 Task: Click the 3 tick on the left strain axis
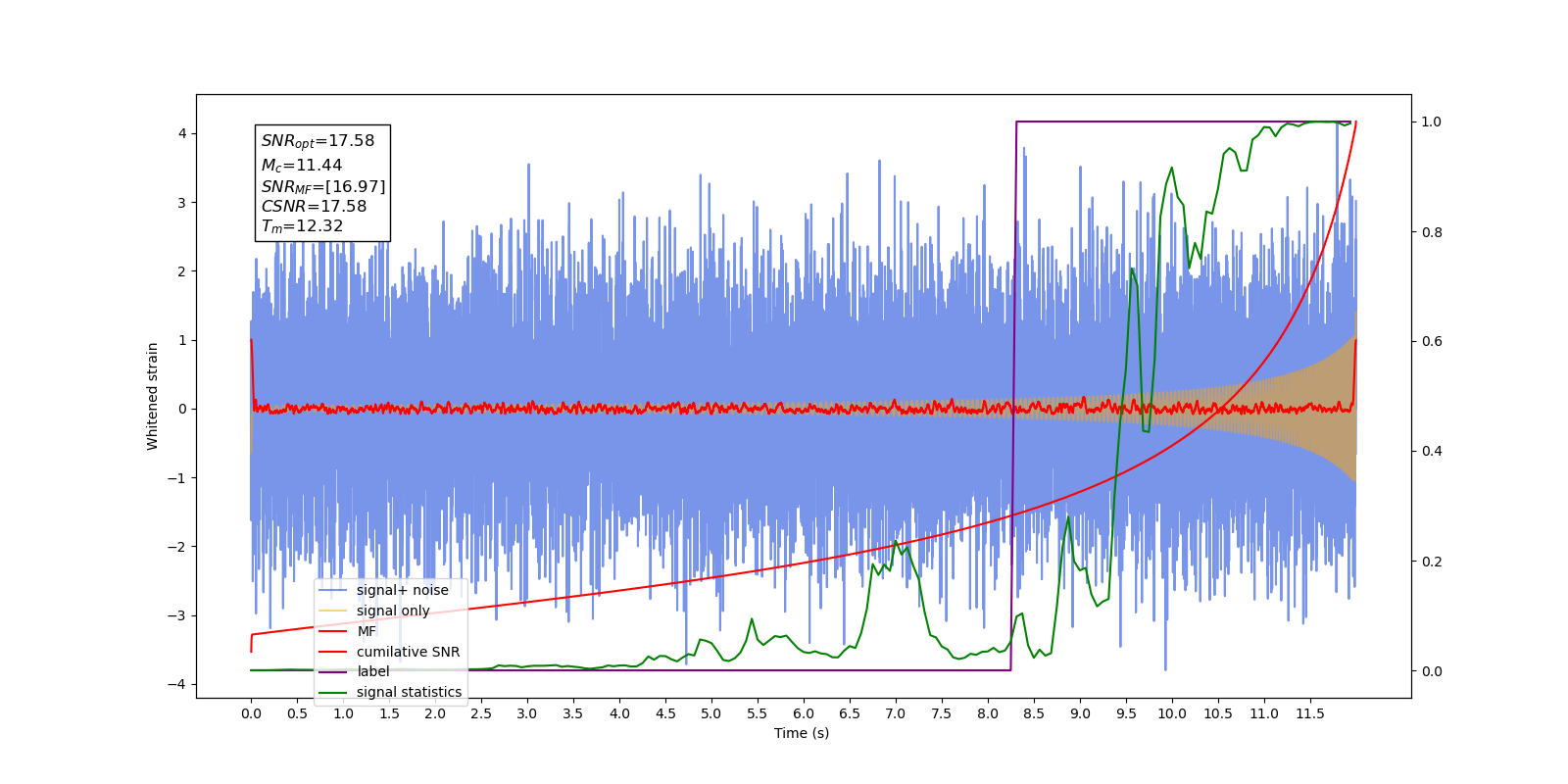[182, 203]
